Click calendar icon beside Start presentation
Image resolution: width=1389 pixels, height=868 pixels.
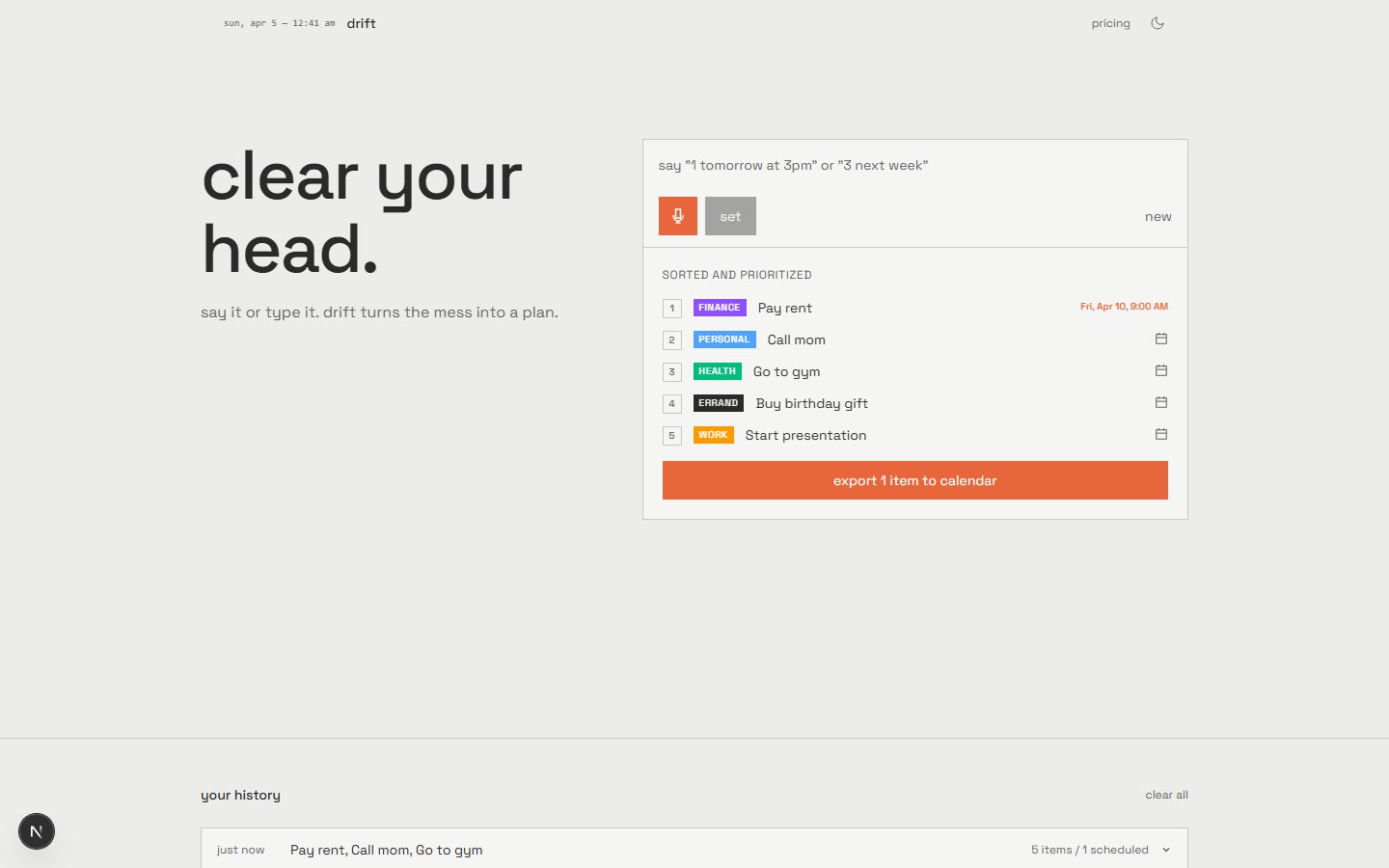1161,434
